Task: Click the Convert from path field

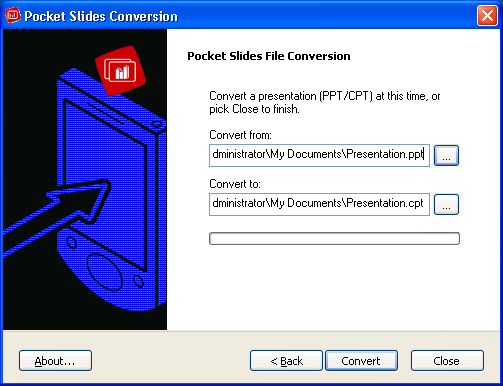Action: point(319,155)
